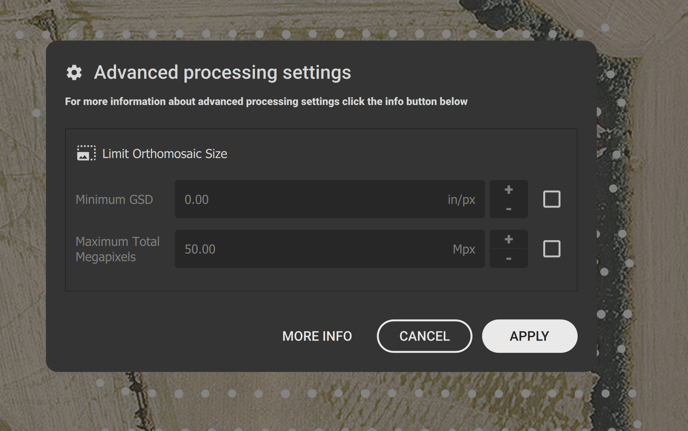Increase Minimum GSD with the plus button

508,190
